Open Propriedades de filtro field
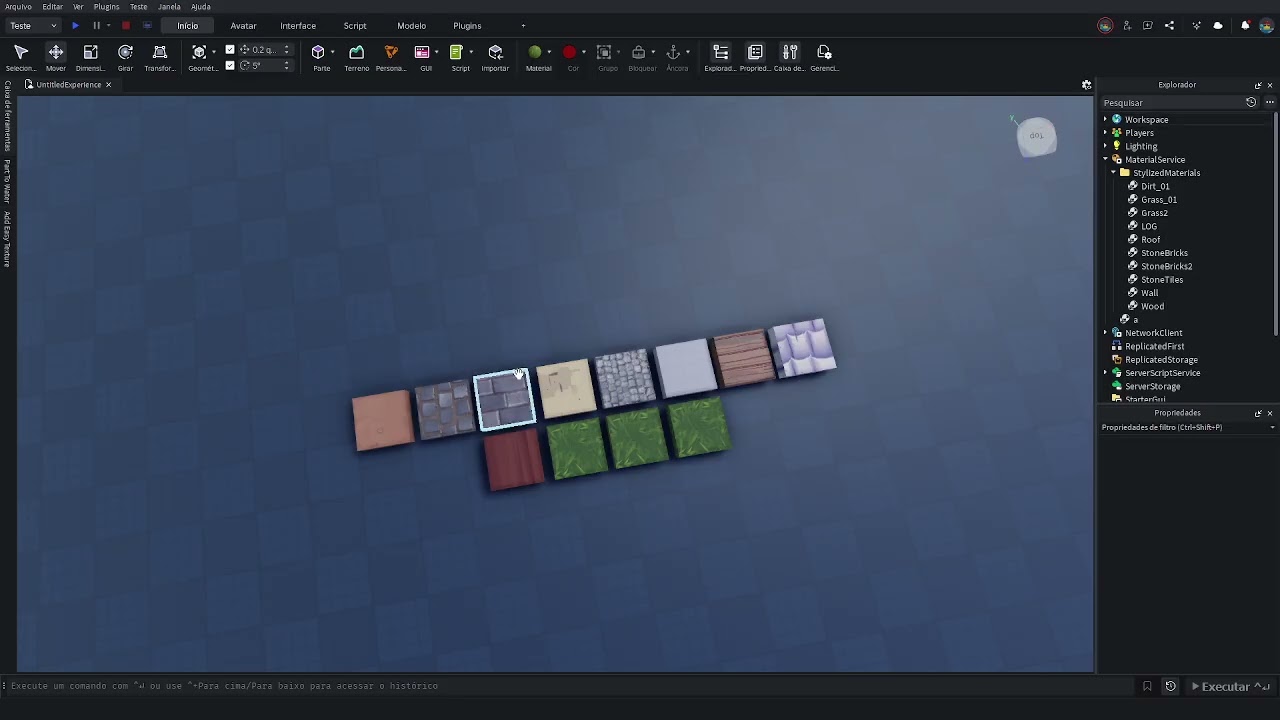 1187,427
